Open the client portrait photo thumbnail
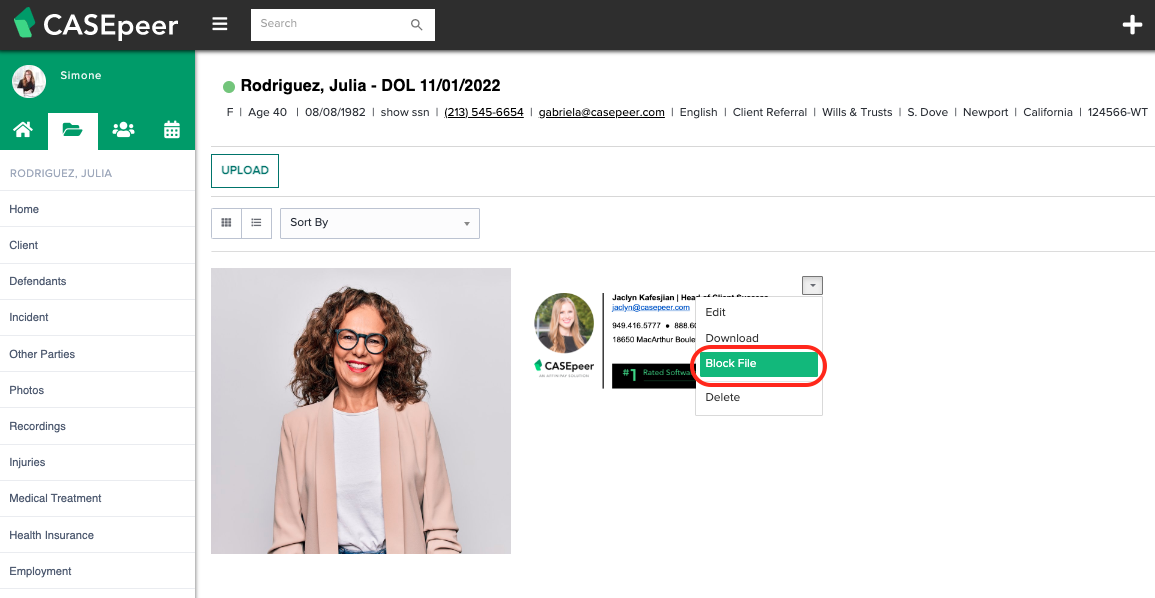The image size is (1155, 598). tap(360, 410)
